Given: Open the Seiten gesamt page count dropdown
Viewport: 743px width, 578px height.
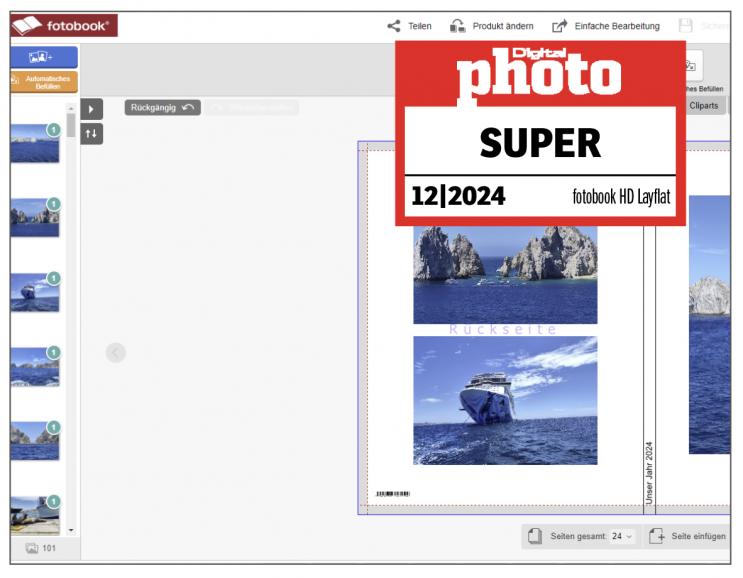Looking at the screenshot, I should coord(623,537).
